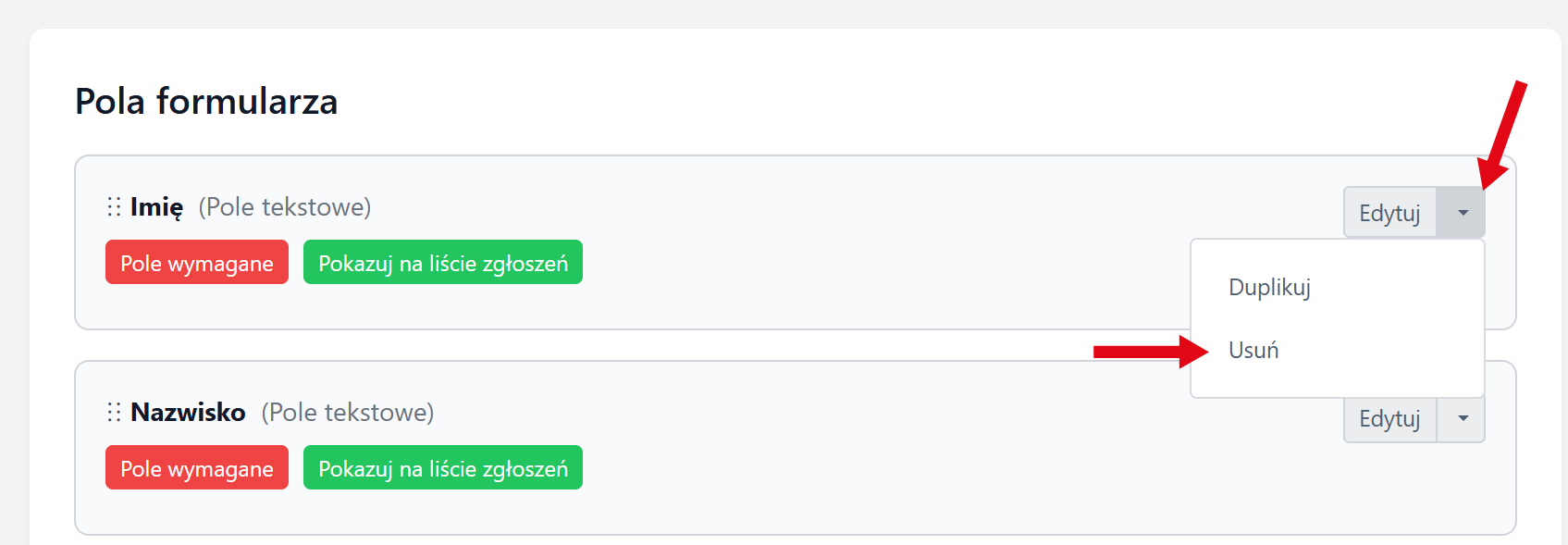Toggle the Pole wymagane badge for Nazwisko
1568x545 pixels.
click(197, 468)
